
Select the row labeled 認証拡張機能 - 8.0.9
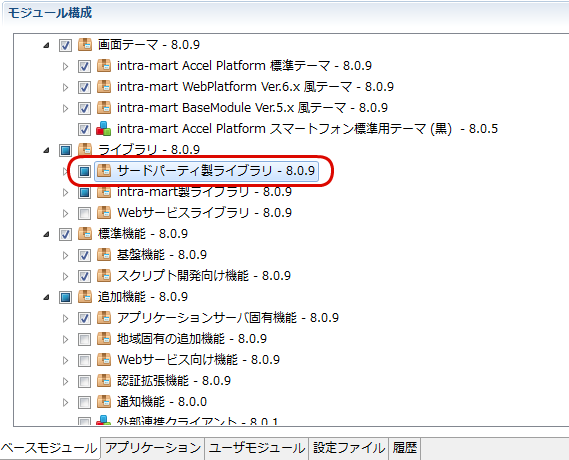pos(174,381)
